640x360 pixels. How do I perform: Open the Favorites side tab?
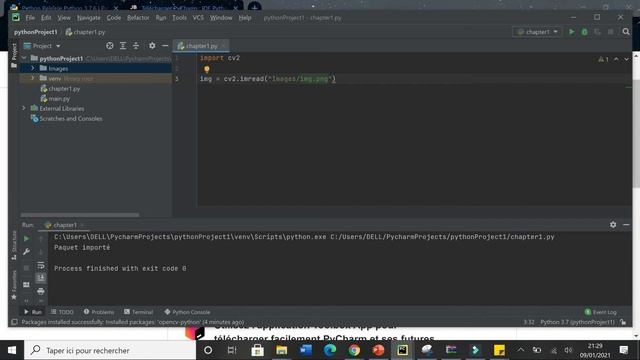click(x=14, y=285)
